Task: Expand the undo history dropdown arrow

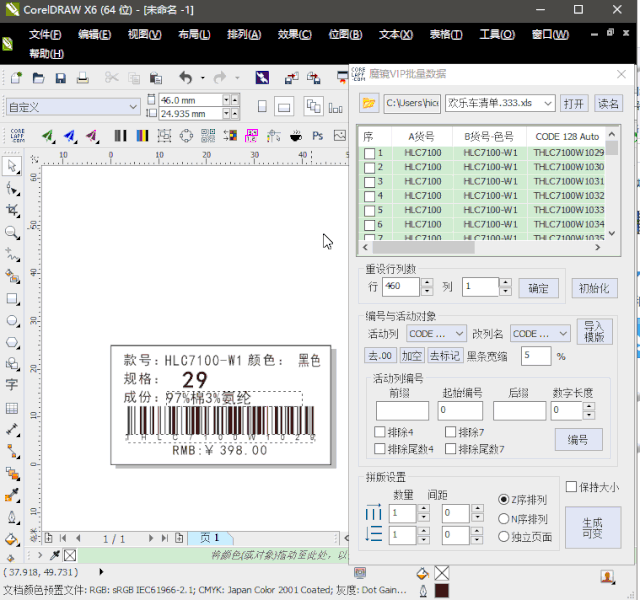Action: pos(202,78)
